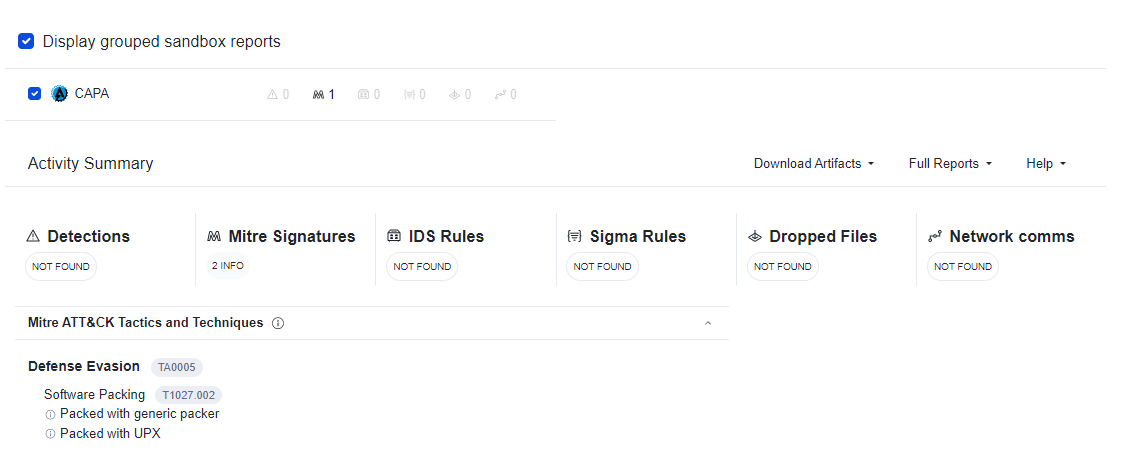The image size is (1123, 457).
Task: Collapse the Mitre ATT&CK Tactics section
Action: (x=708, y=323)
